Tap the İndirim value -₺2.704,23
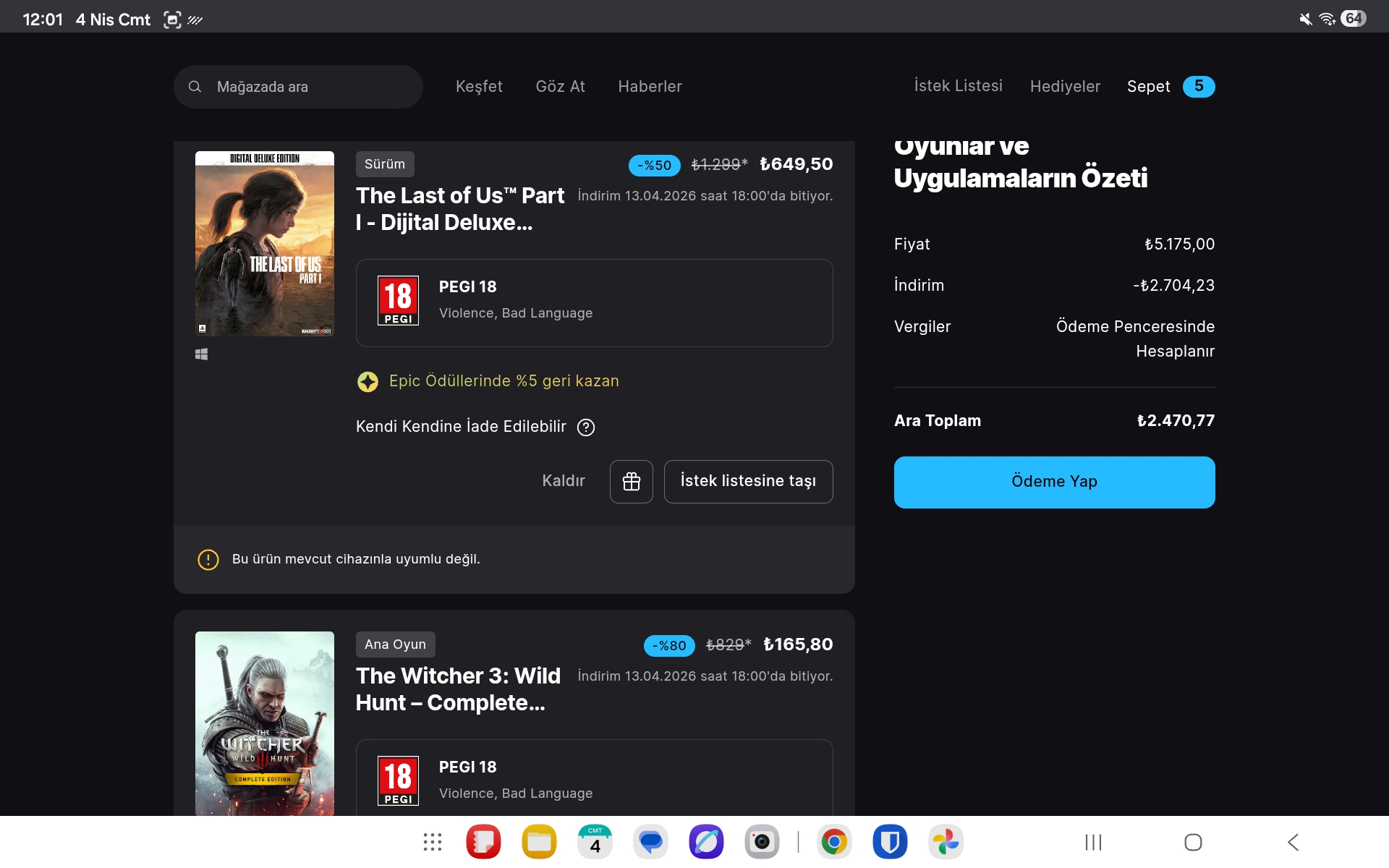Image resolution: width=1389 pixels, height=868 pixels. click(x=1174, y=286)
